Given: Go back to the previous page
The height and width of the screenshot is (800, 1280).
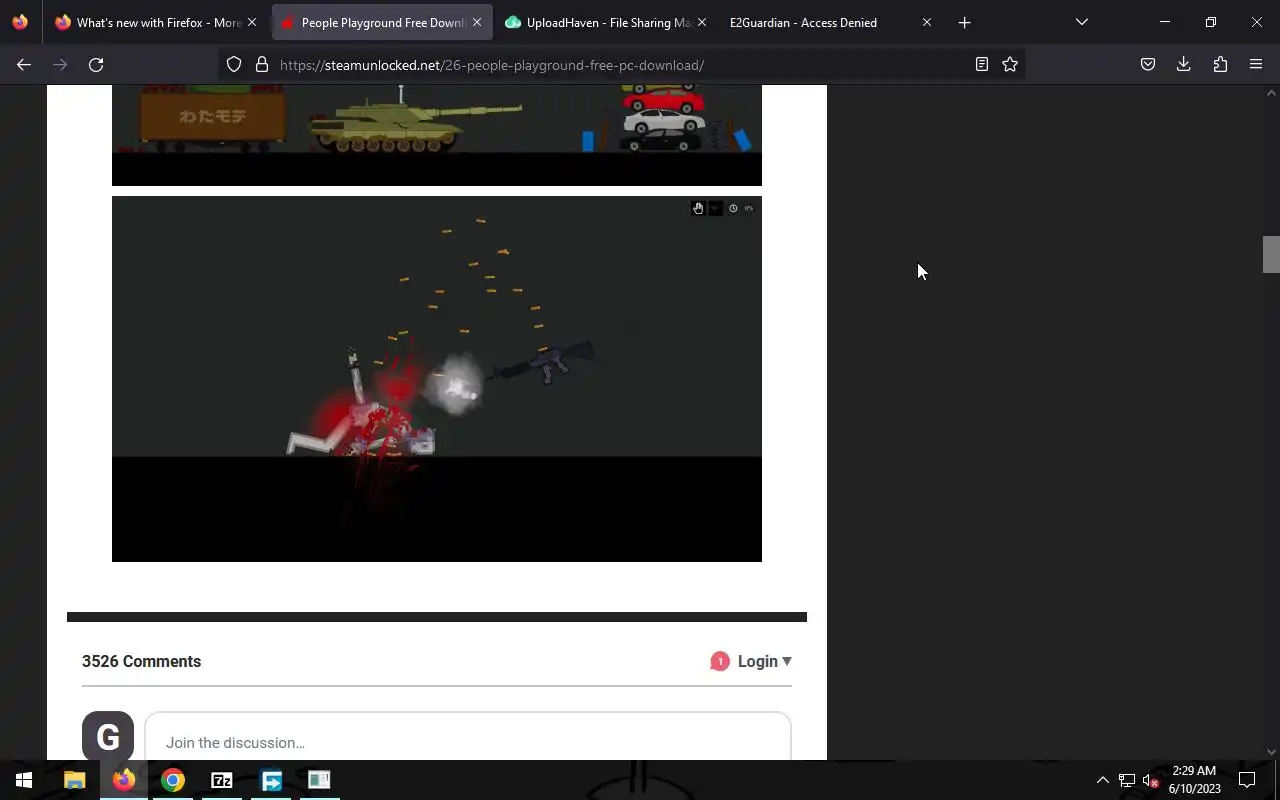Looking at the screenshot, I should [24, 65].
